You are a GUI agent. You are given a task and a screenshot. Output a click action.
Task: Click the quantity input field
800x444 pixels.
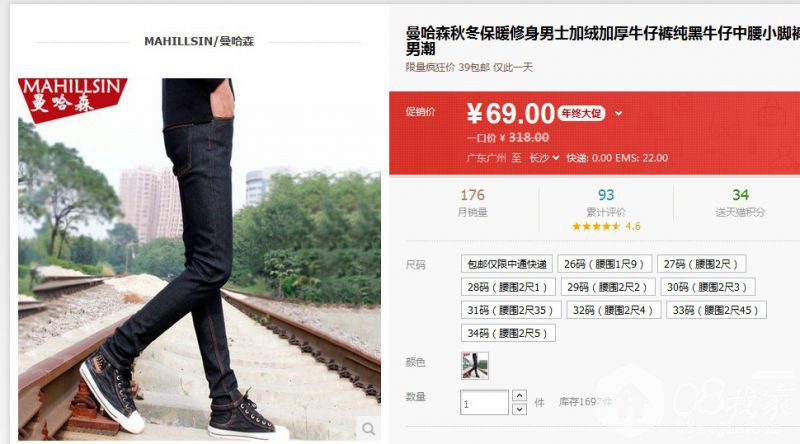(x=484, y=402)
